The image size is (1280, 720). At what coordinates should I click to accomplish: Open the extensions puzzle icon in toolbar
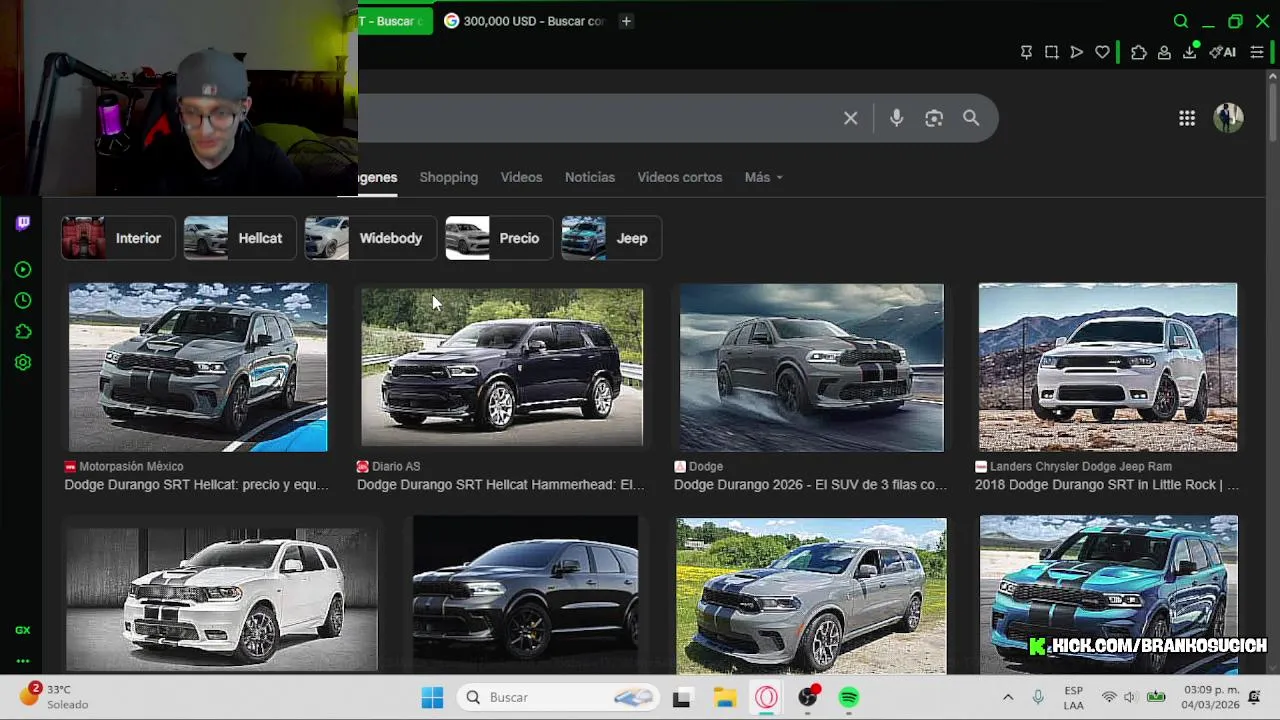pos(1138,52)
